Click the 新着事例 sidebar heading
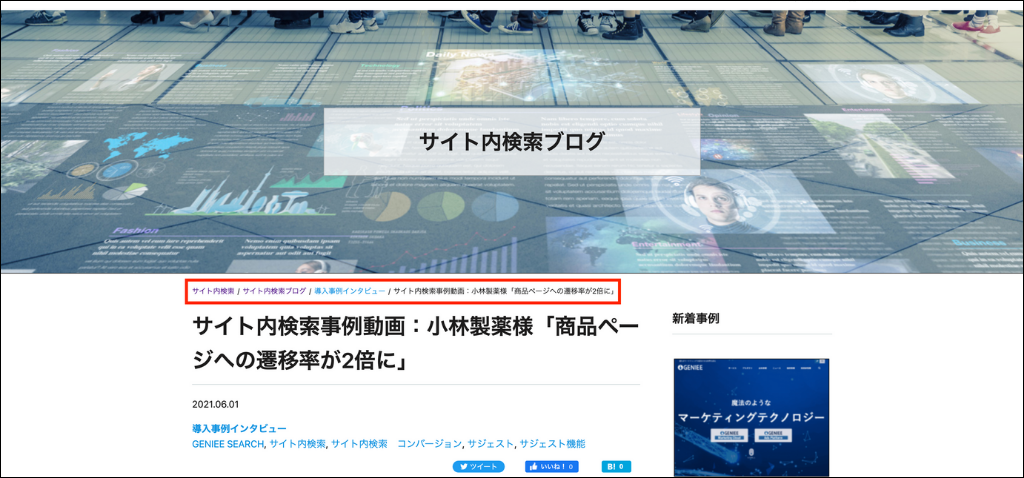1024x478 pixels. [696, 319]
